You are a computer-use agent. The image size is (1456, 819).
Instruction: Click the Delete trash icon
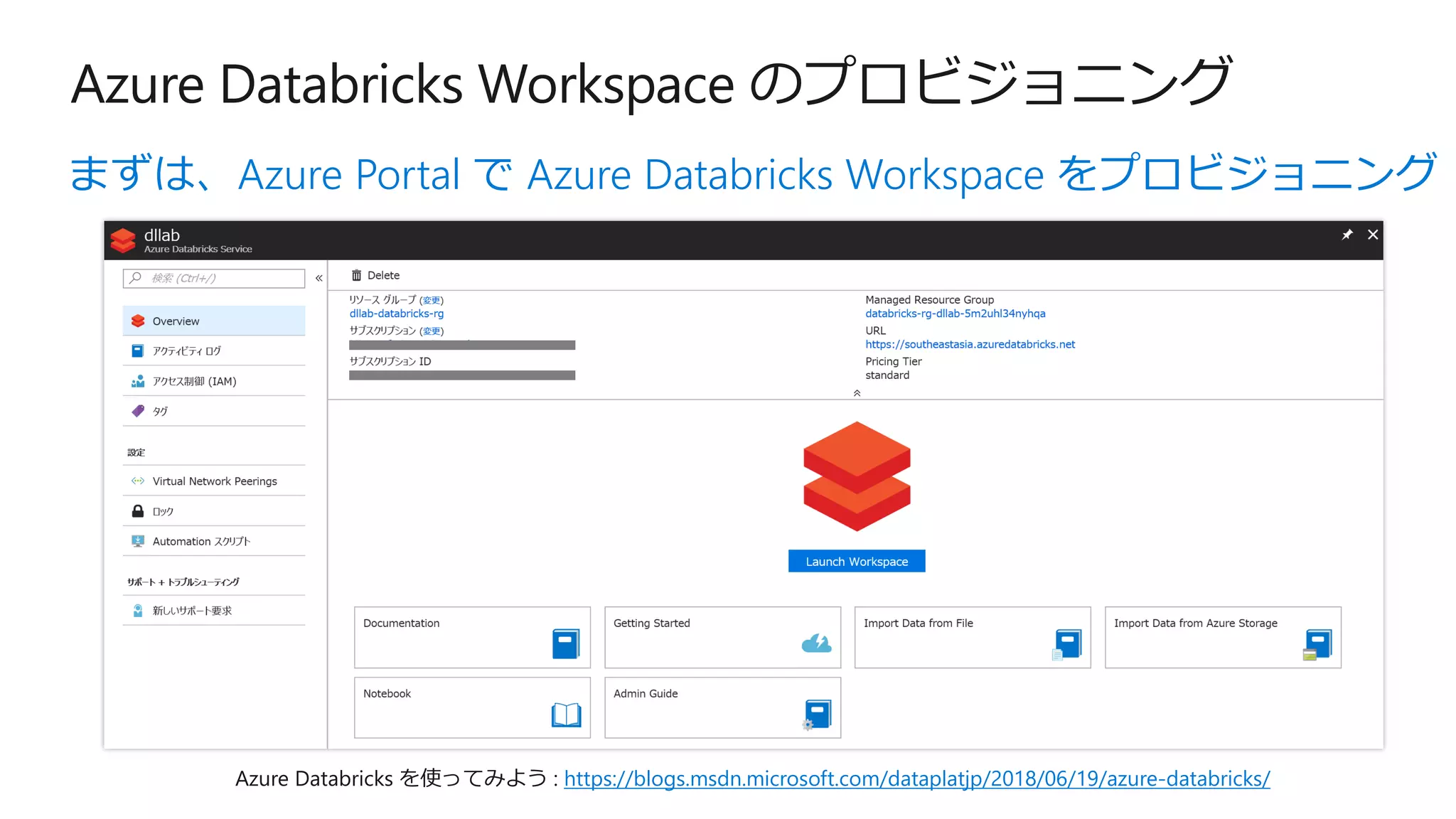point(356,275)
